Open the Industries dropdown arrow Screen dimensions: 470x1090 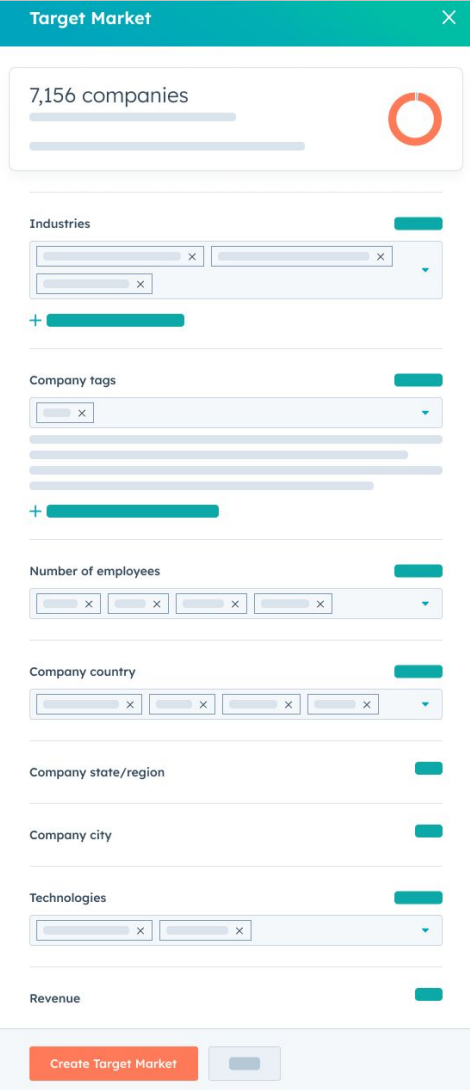[x=426, y=270]
